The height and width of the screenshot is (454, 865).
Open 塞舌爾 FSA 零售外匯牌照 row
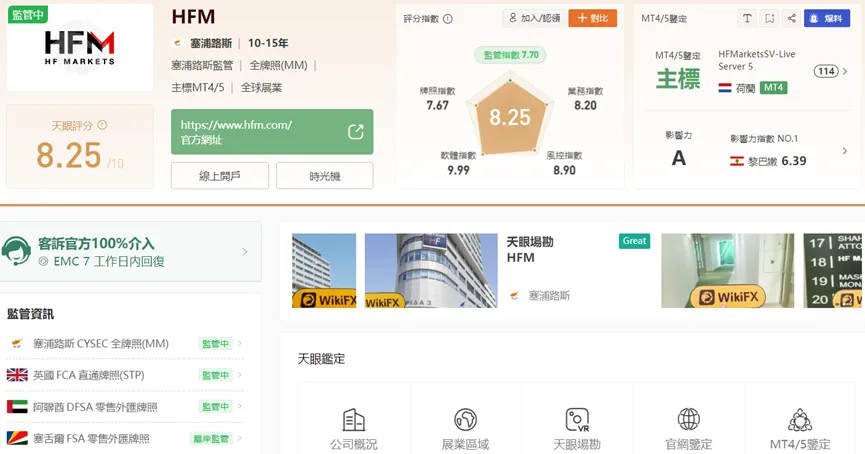125,439
